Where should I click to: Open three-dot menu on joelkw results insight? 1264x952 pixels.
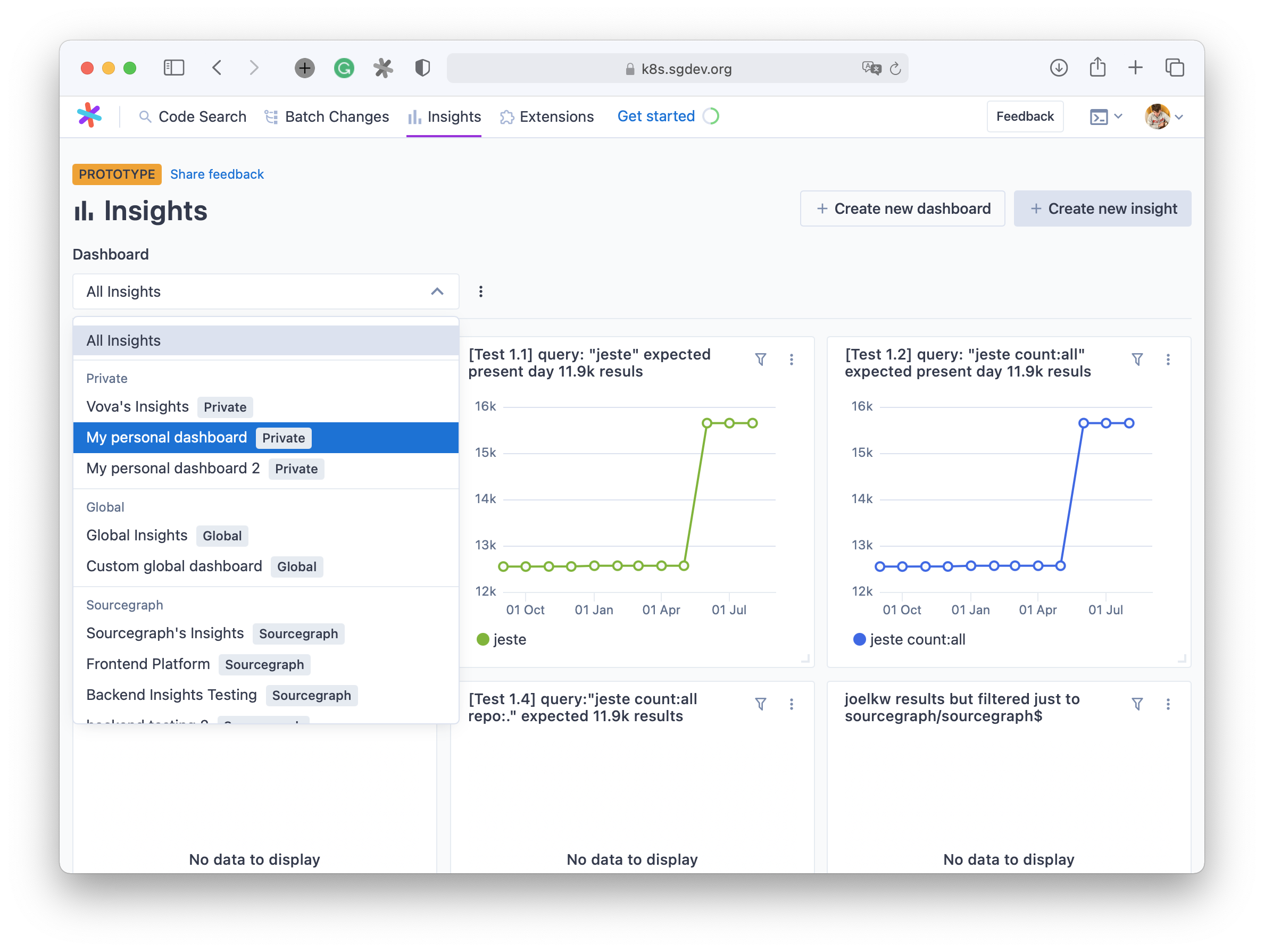pos(1168,704)
